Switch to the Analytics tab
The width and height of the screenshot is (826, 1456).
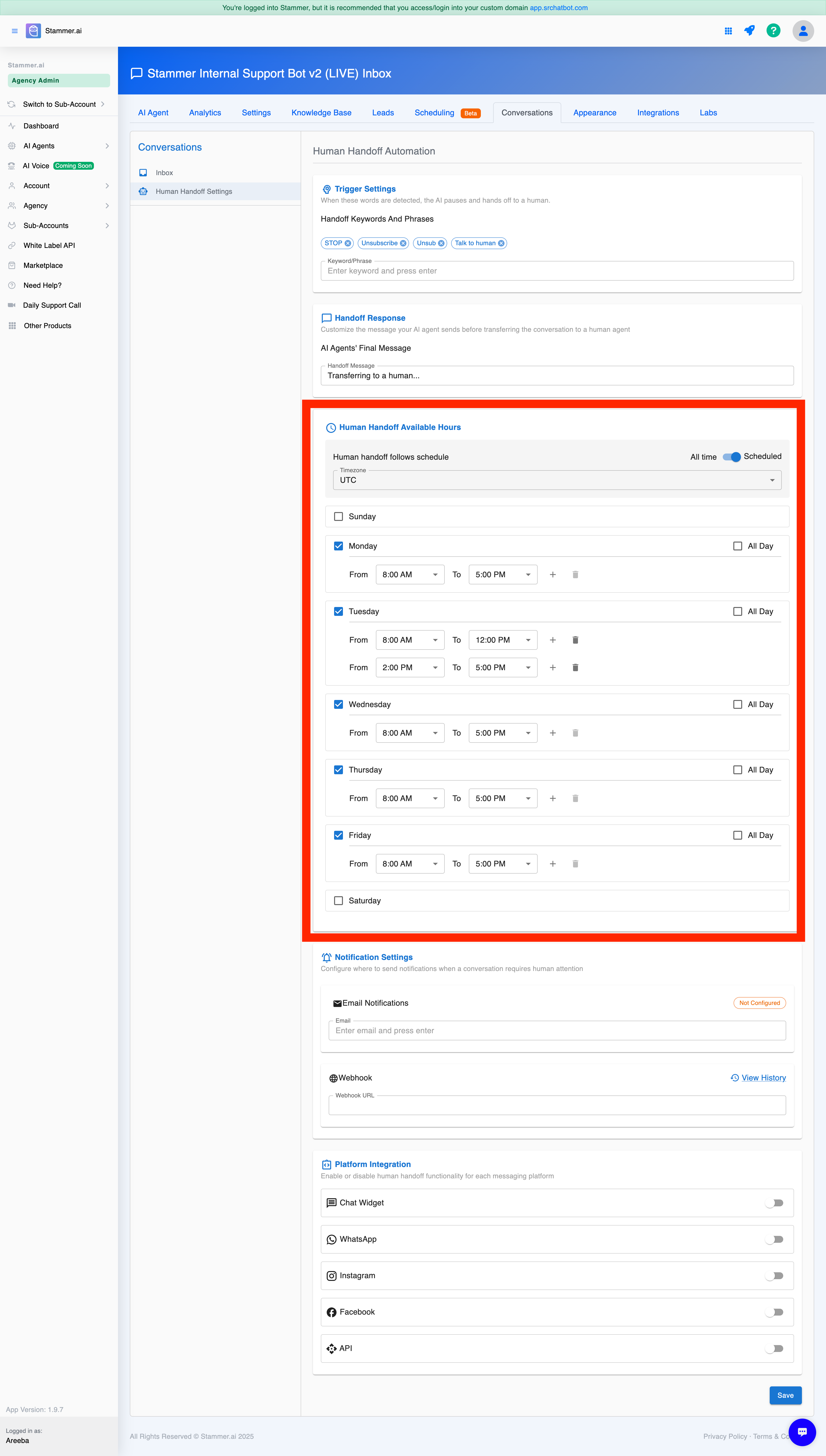[205, 113]
